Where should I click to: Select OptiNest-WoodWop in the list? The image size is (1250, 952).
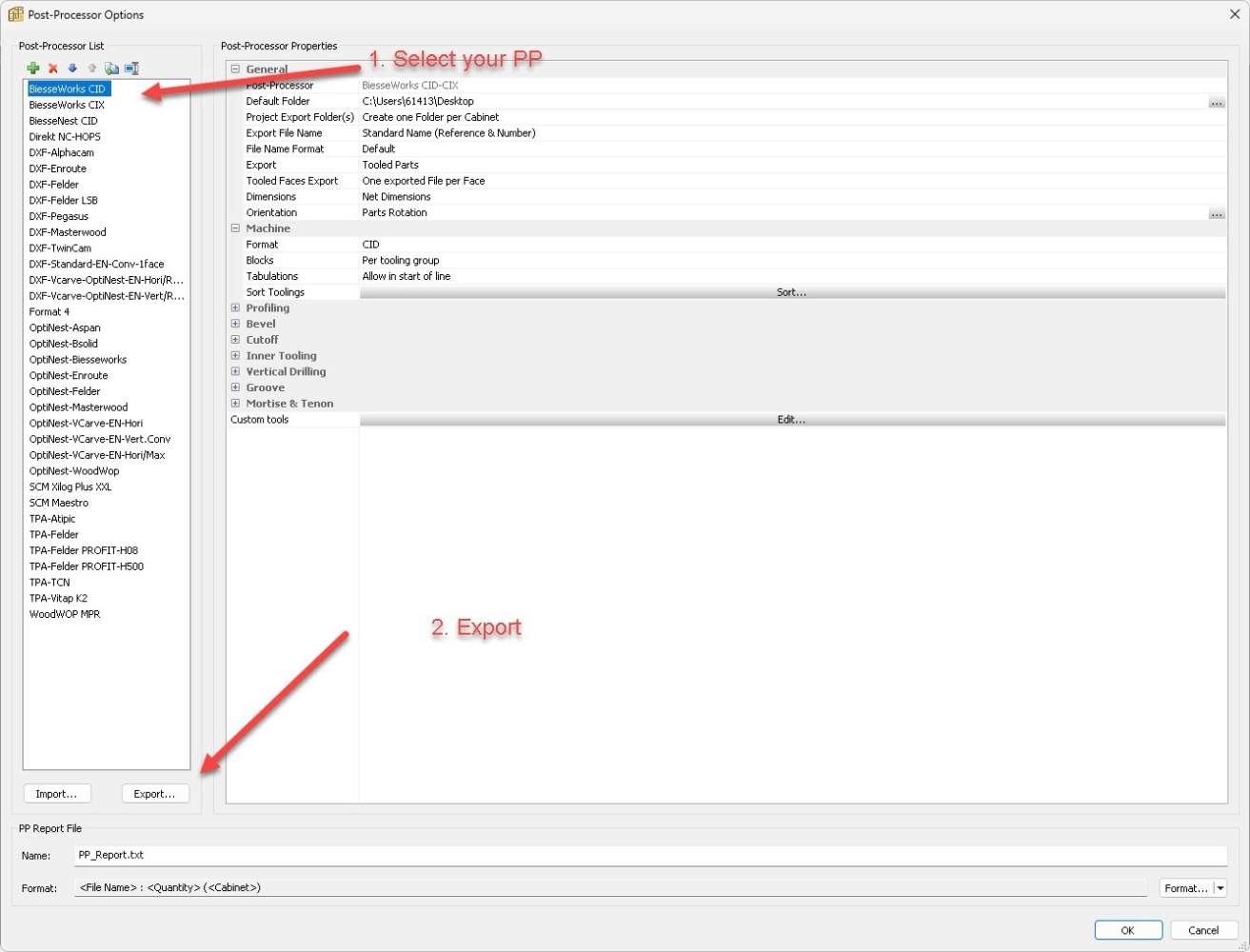74,471
